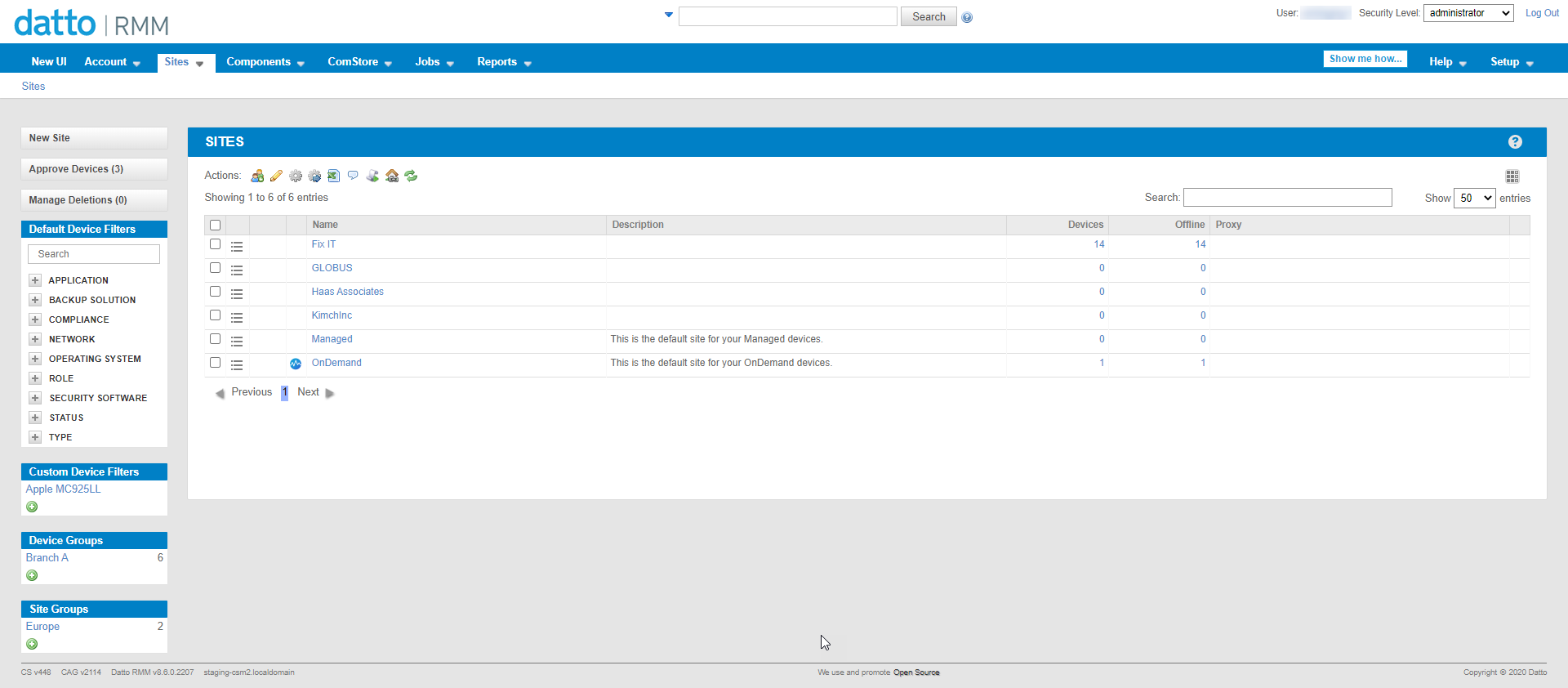Viewport: 1568px width, 688px height.
Task: Open the Security Level administrator dropdown
Action: (x=1468, y=13)
